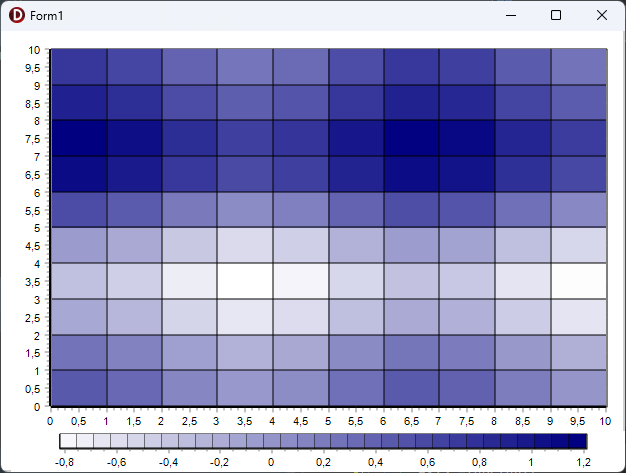This screenshot has height=473, width=626.
Task: Click the y-axis label 5,5
Action: 33,211
